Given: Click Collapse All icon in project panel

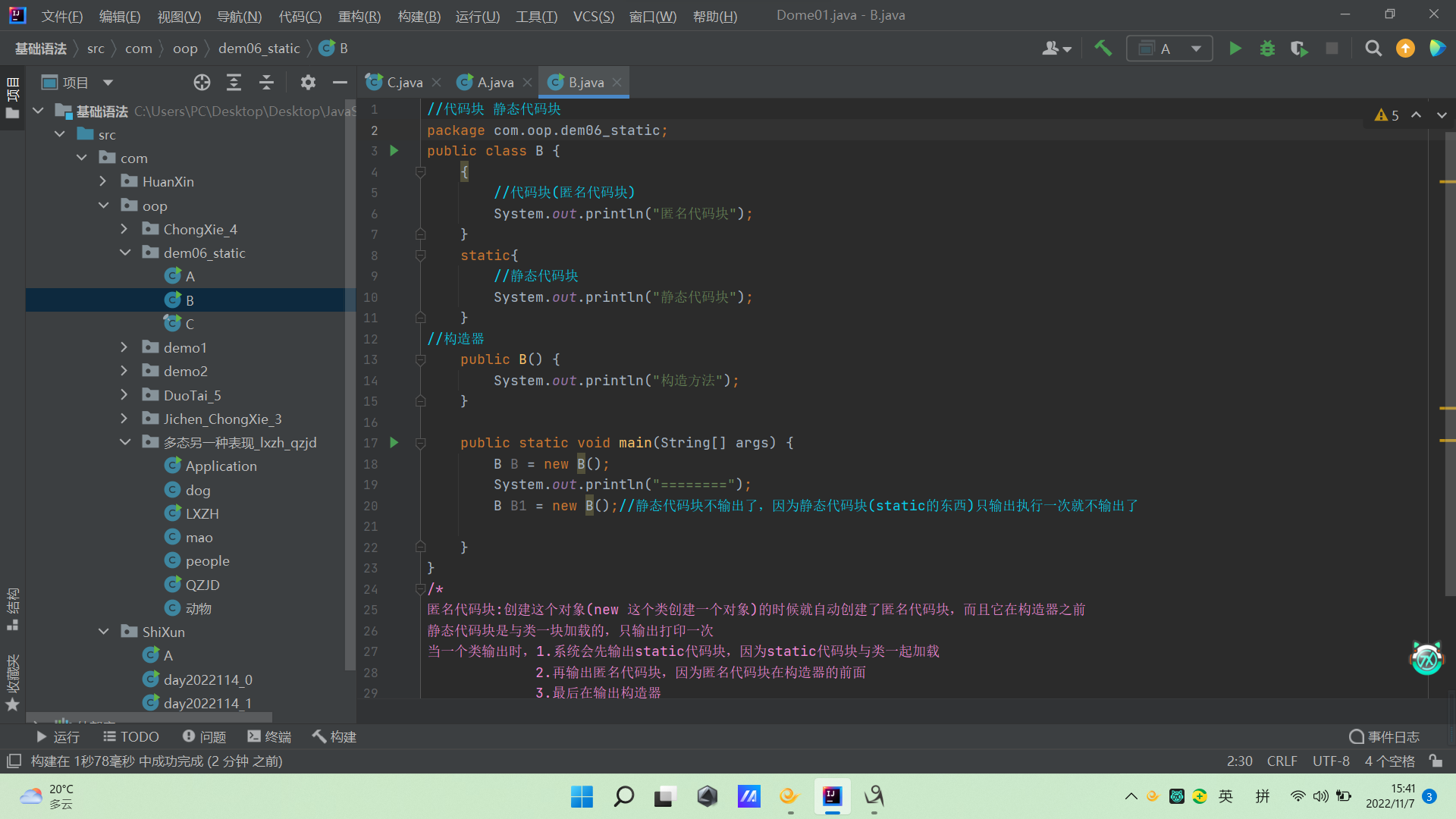Looking at the screenshot, I should [266, 83].
